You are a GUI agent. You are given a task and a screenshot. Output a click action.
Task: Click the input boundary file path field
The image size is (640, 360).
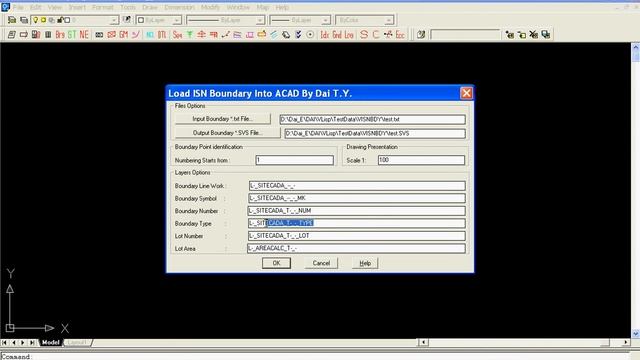[372, 119]
